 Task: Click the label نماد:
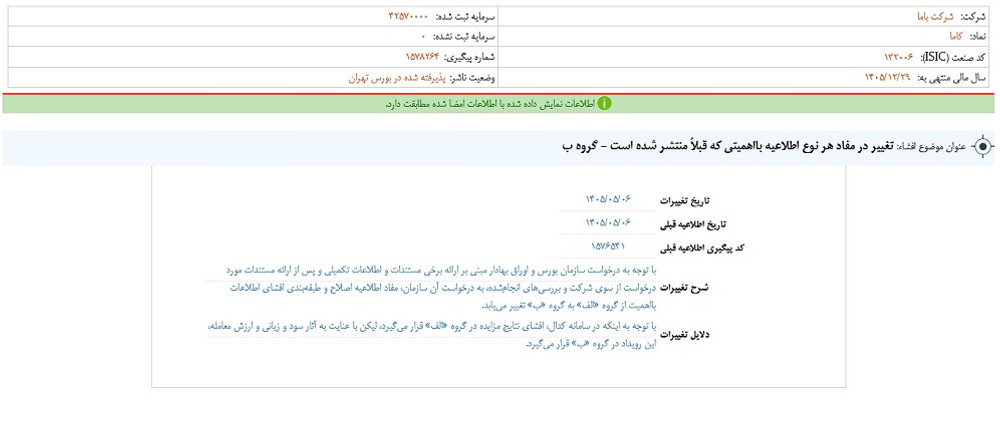(979, 38)
